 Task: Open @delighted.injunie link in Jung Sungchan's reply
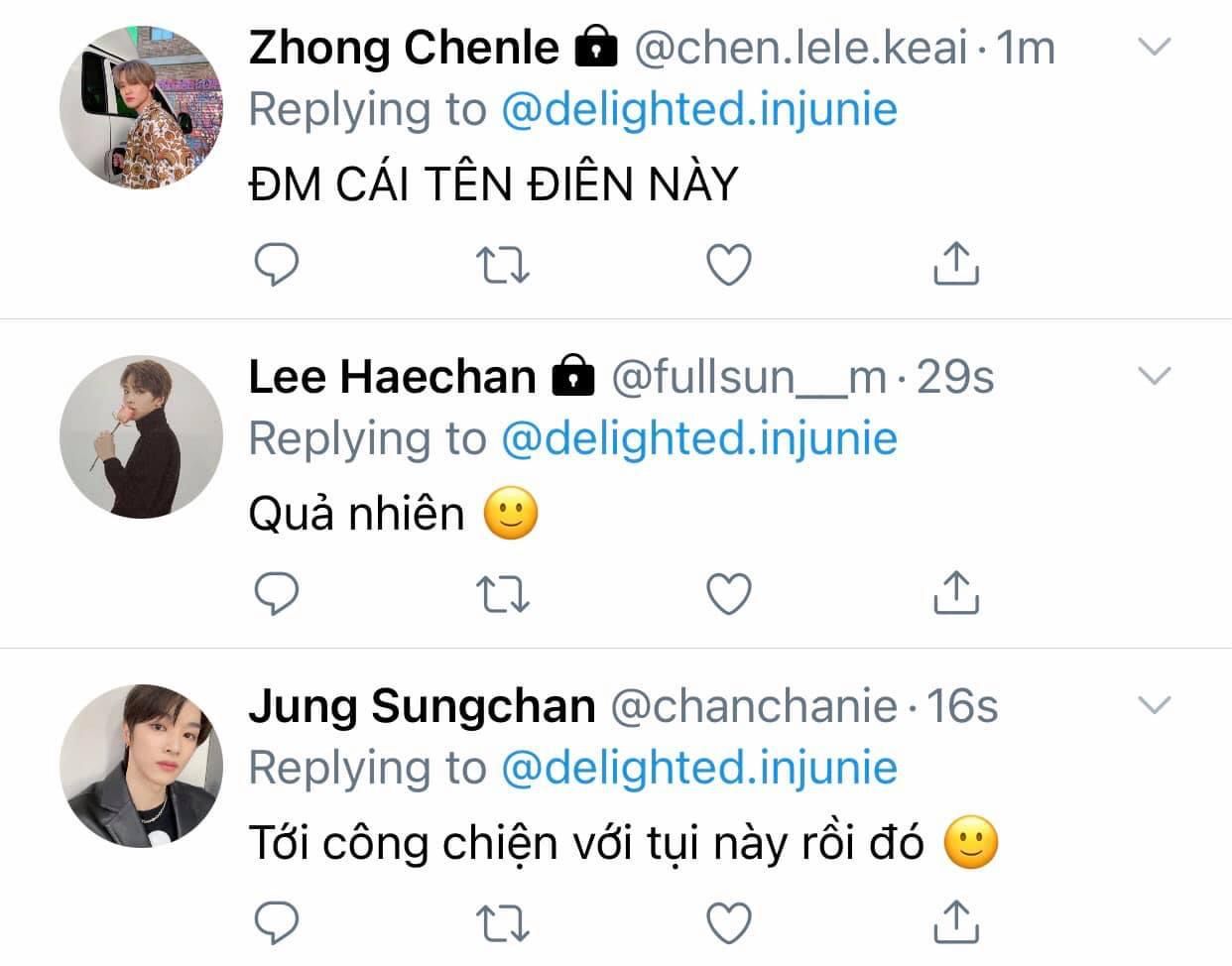tap(698, 768)
